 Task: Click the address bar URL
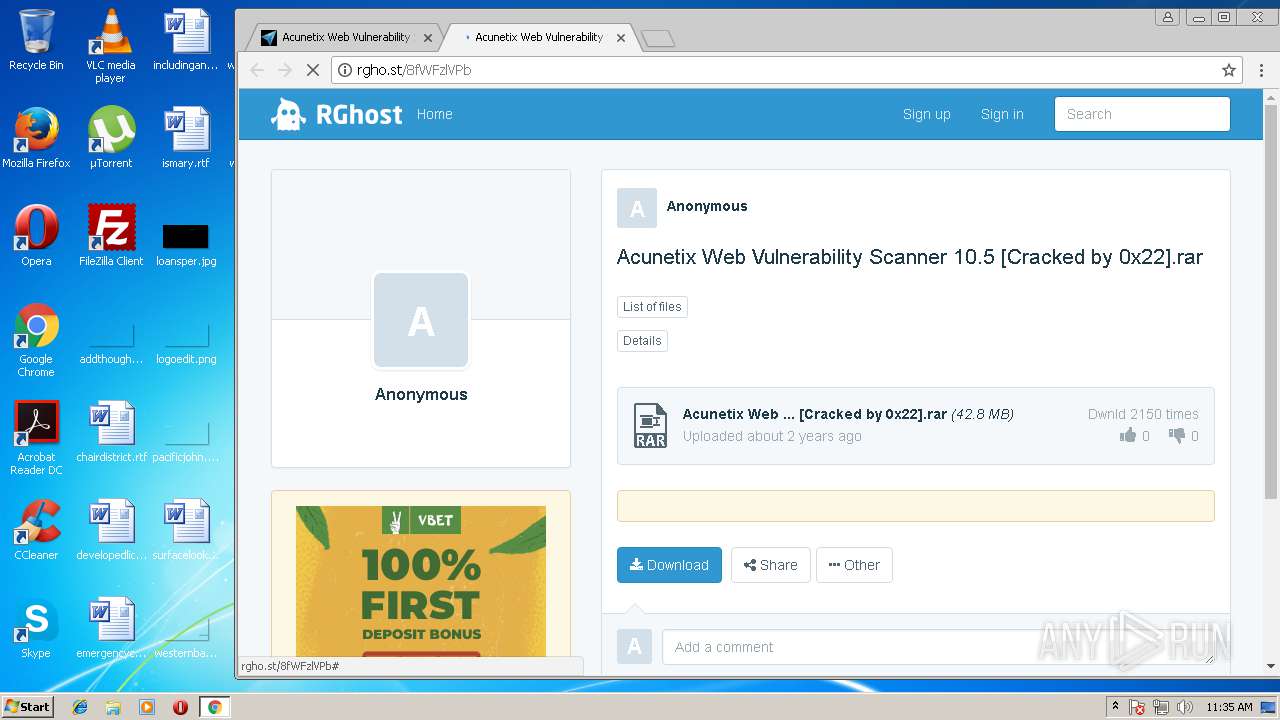click(x=414, y=70)
